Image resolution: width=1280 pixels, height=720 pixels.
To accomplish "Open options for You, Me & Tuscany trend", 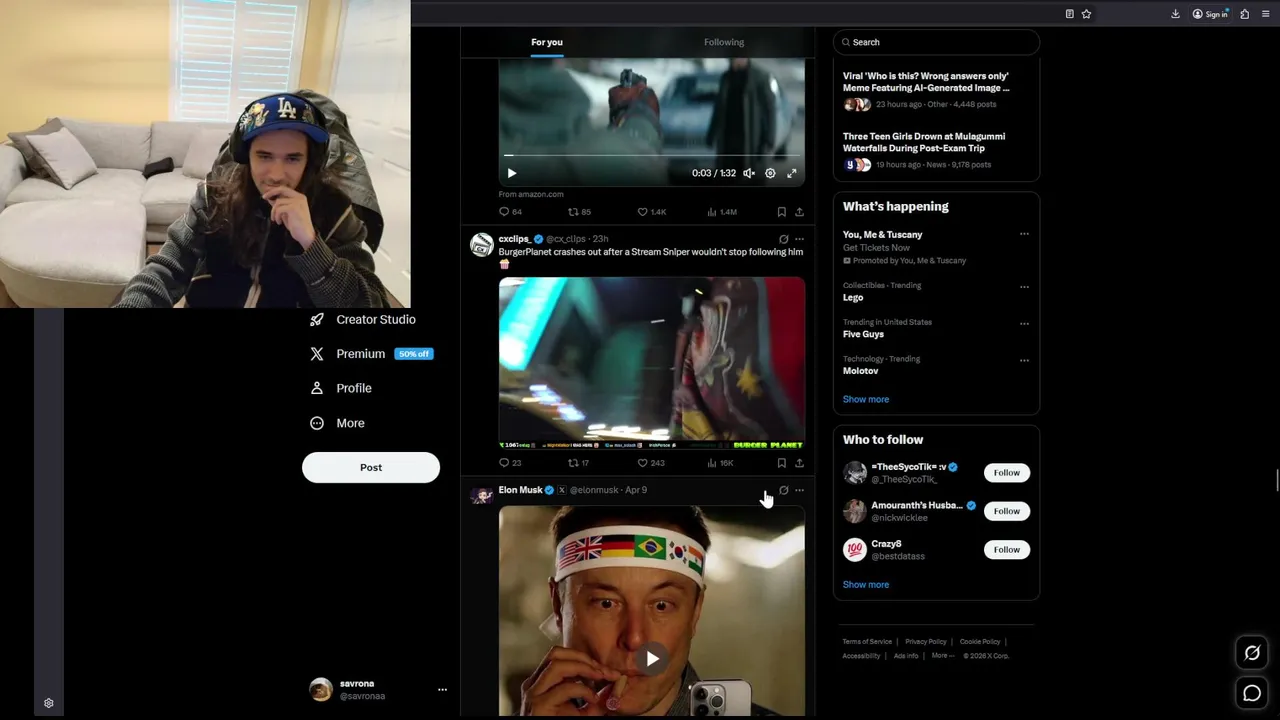I will tap(1024, 234).
